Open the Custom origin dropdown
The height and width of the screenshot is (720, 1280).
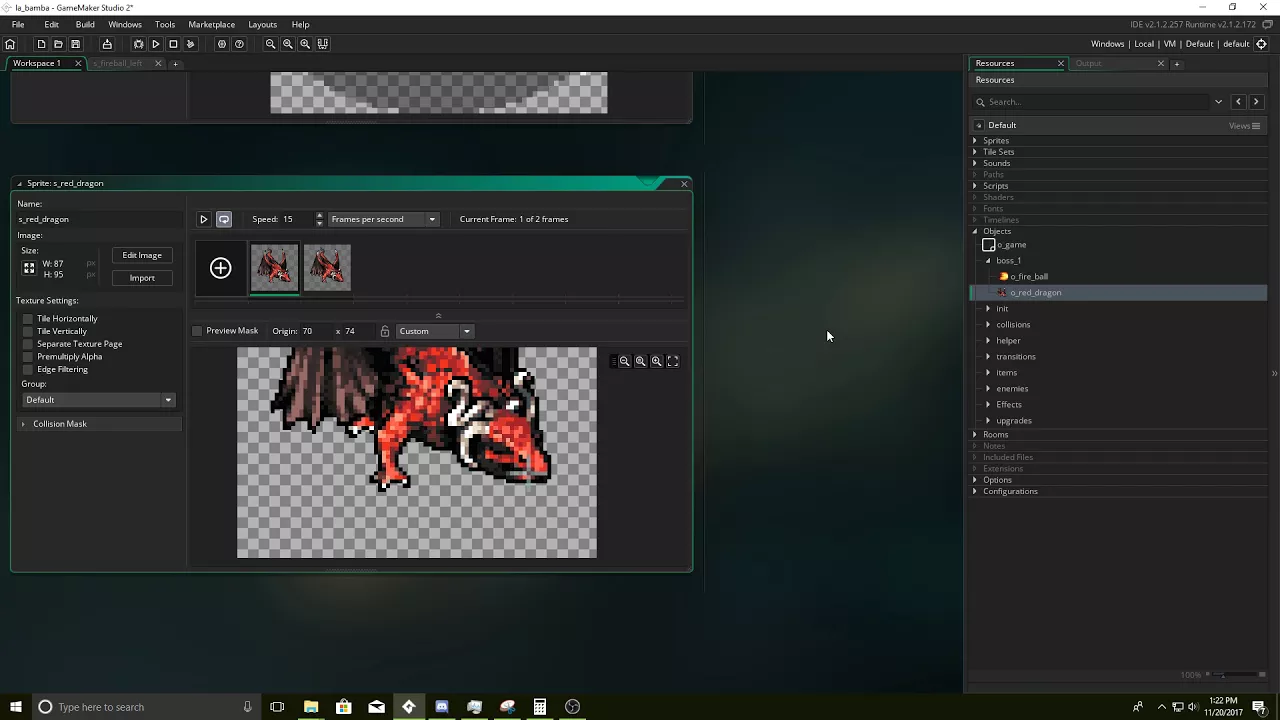point(434,331)
